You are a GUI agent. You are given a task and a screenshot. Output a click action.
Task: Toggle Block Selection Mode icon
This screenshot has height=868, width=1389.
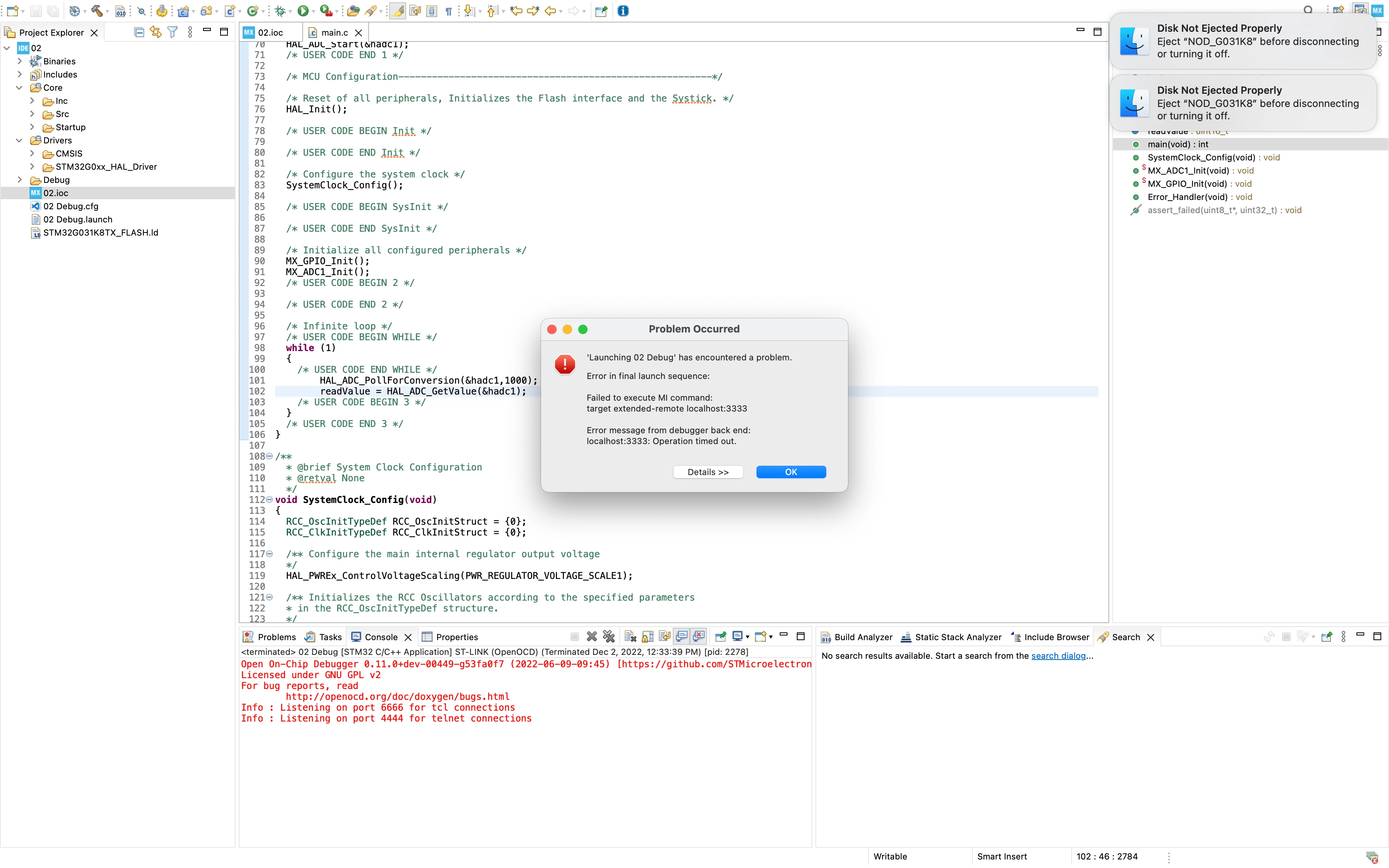coord(432,10)
